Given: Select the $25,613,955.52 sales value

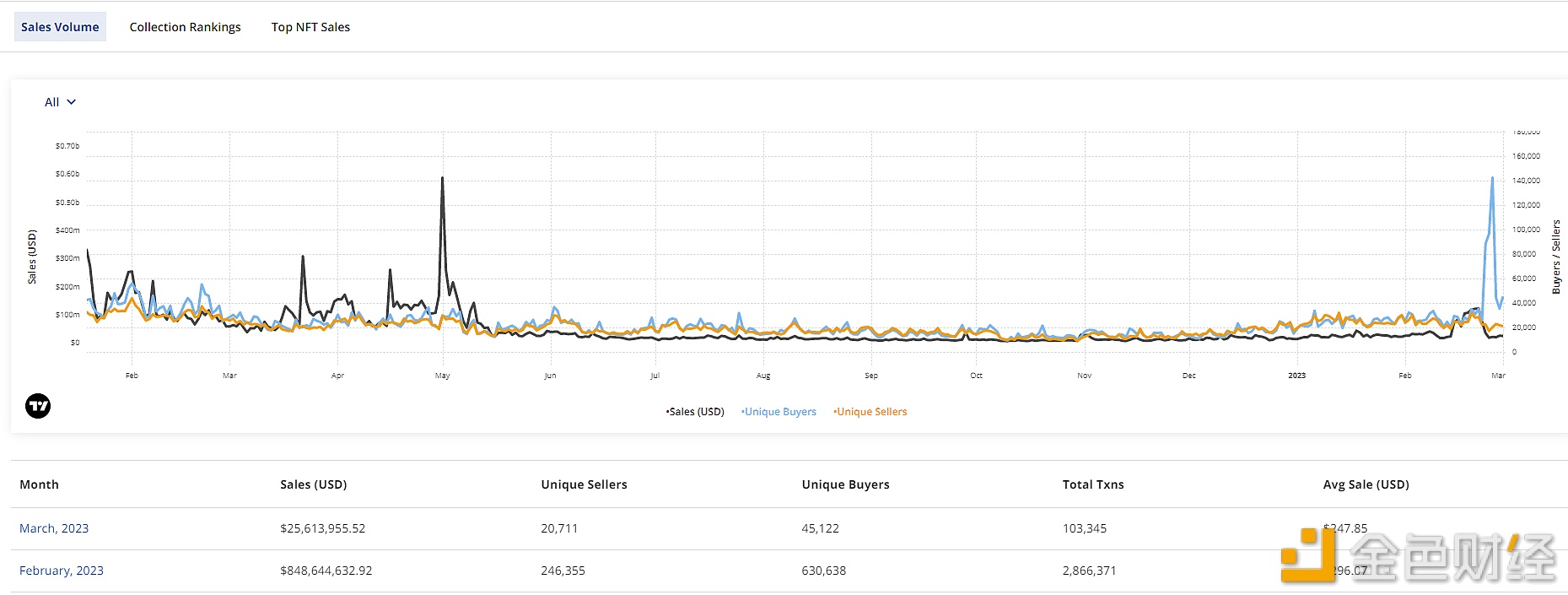Looking at the screenshot, I should [x=323, y=528].
